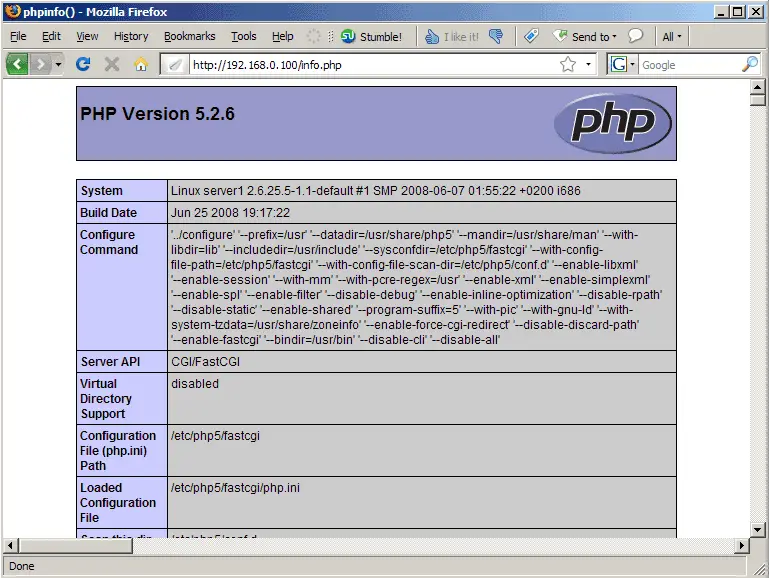Open the View menu
The height and width of the screenshot is (578, 769).
87,36
